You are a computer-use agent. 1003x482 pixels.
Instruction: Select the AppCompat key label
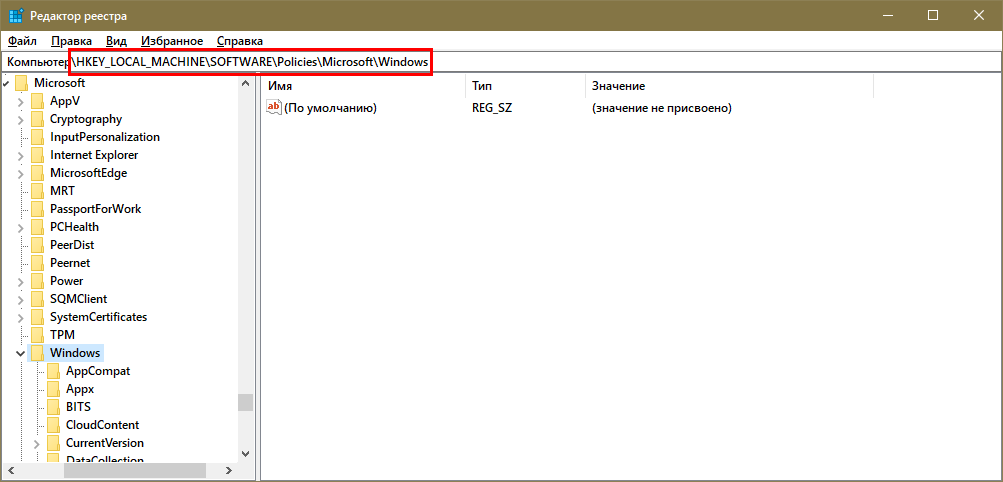click(x=98, y=371)
